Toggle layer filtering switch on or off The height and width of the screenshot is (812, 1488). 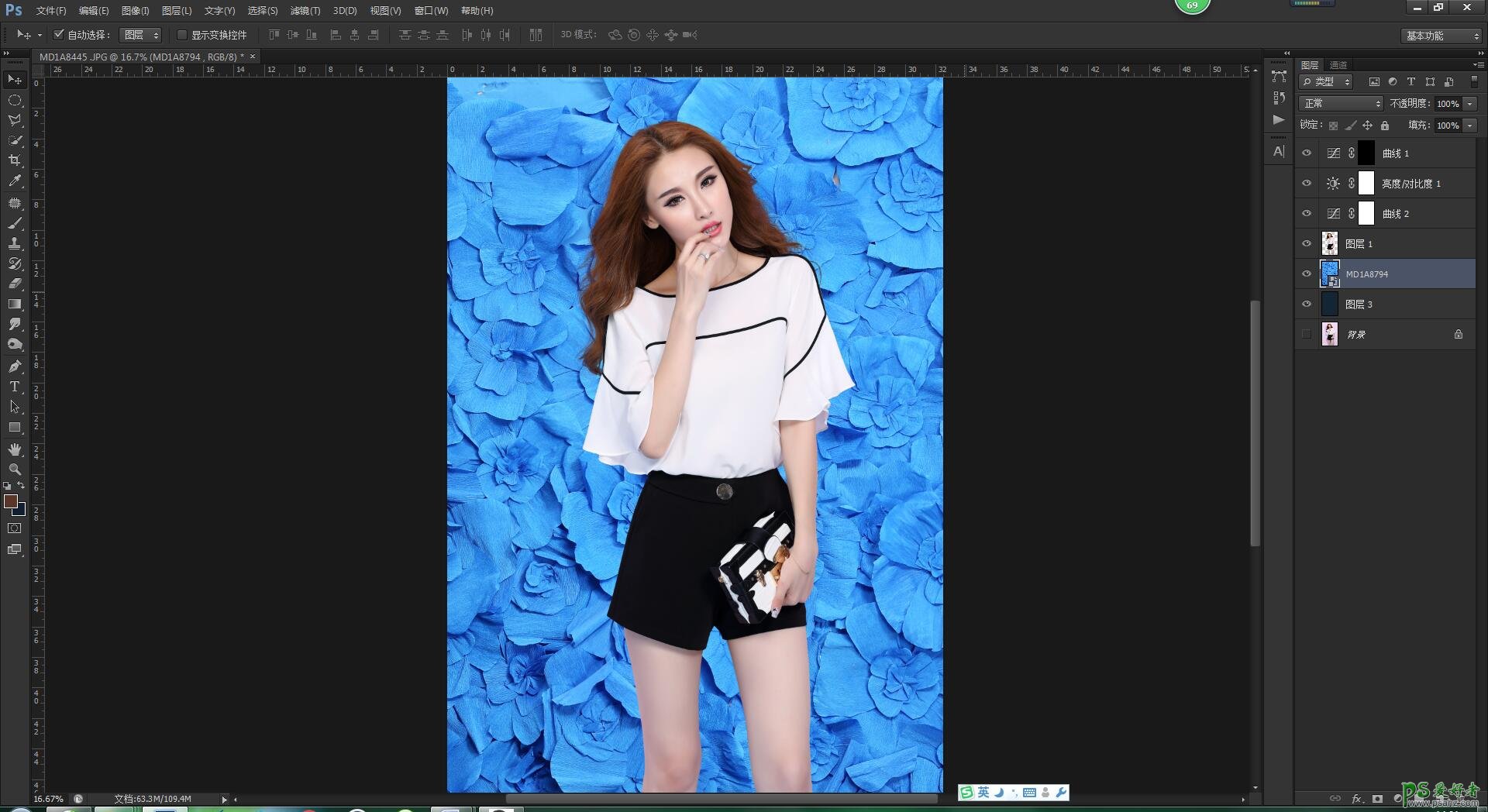[1474, 81]
